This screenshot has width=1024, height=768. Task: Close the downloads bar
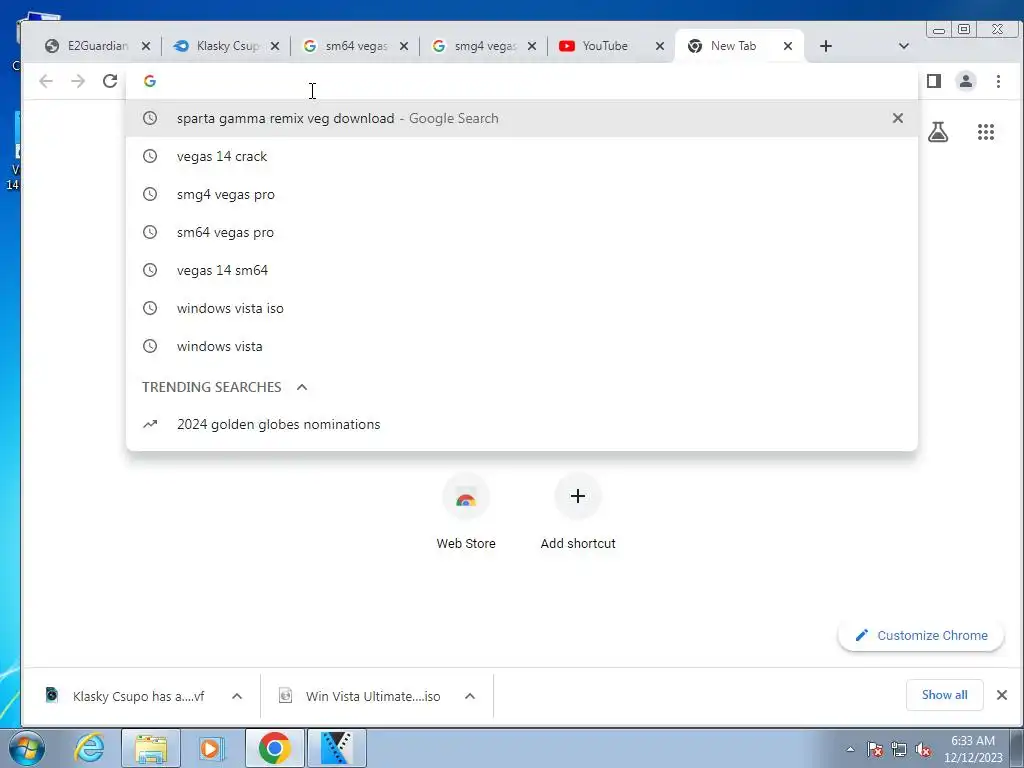pyautogui.click(x=1002, y=695)
